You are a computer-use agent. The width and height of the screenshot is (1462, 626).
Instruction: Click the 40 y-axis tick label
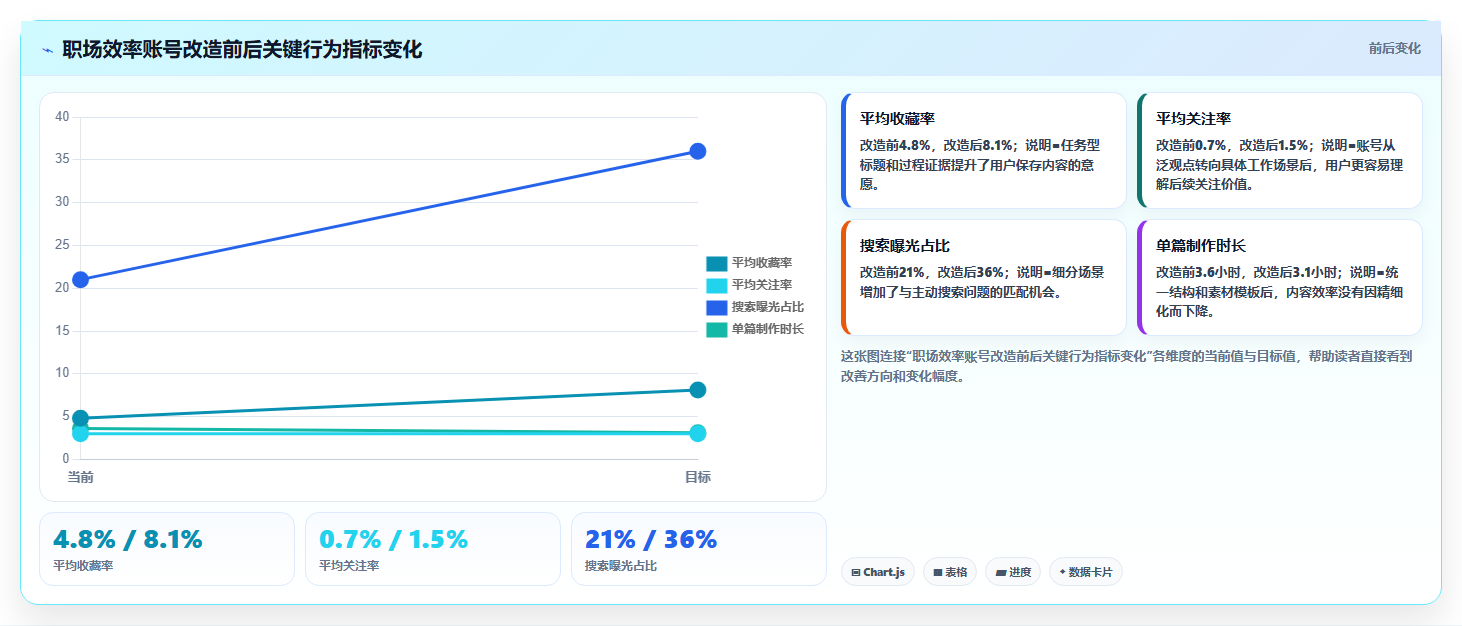point(62,117)
